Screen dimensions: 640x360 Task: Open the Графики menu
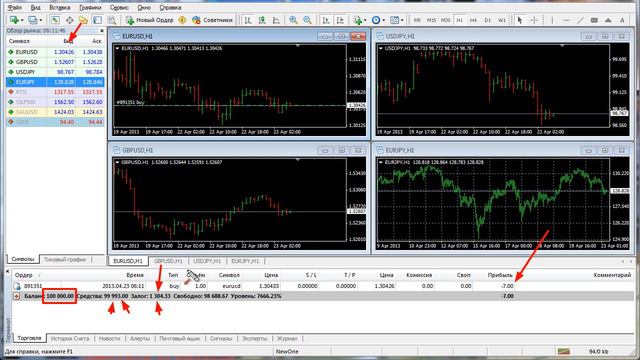pyautogui.click(x=90, y=7)
